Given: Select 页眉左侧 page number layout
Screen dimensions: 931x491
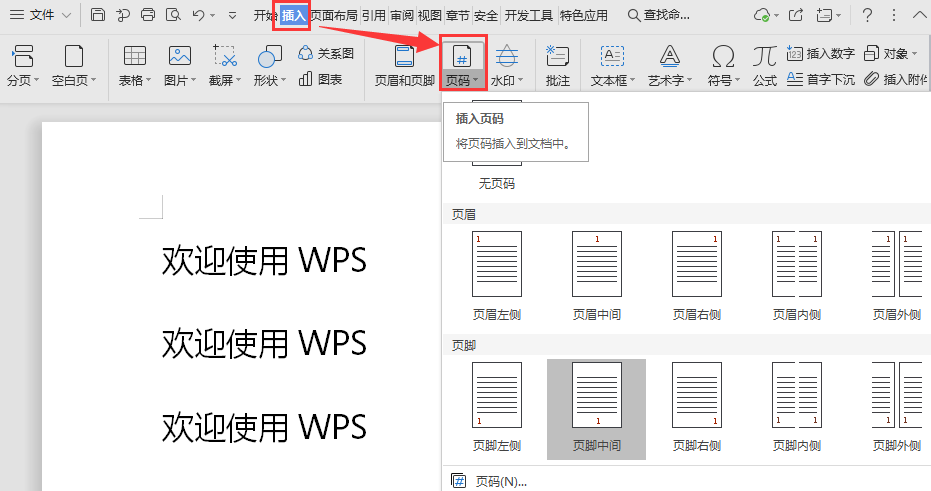Looking at the screenshot, I should click(x=497, y=276).
